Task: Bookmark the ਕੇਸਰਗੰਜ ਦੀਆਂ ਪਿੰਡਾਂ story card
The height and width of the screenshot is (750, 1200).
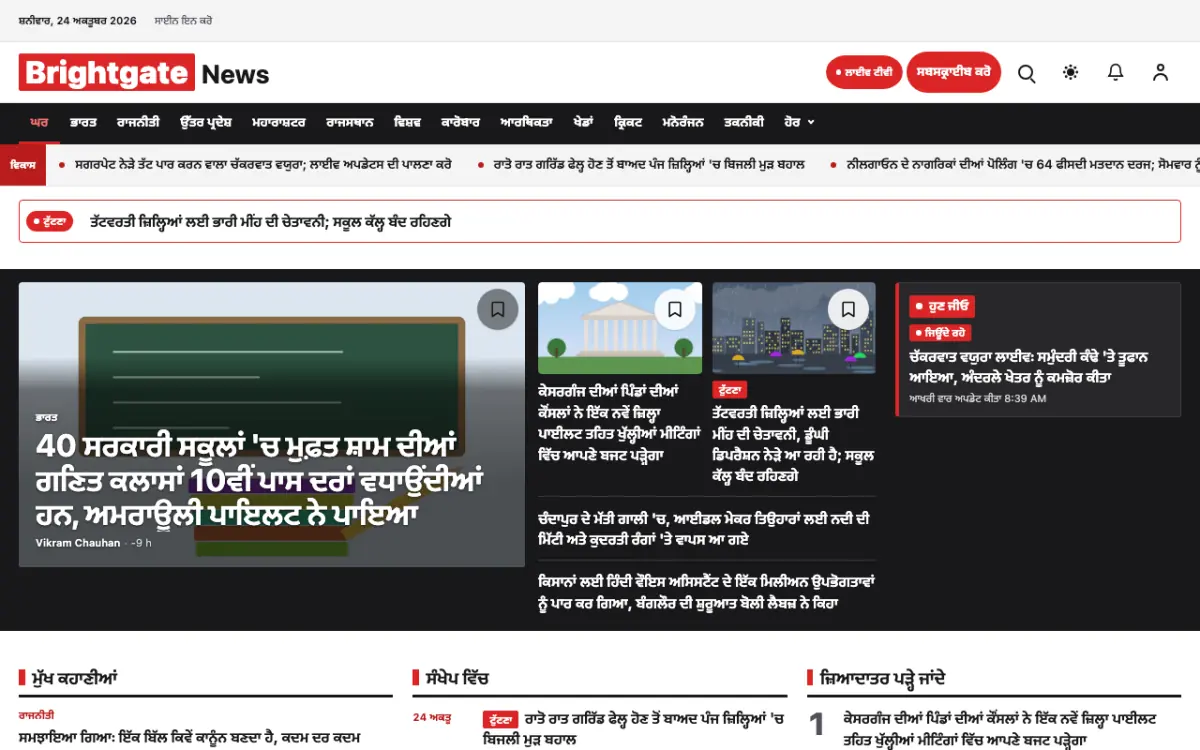Action: point(675,309)
